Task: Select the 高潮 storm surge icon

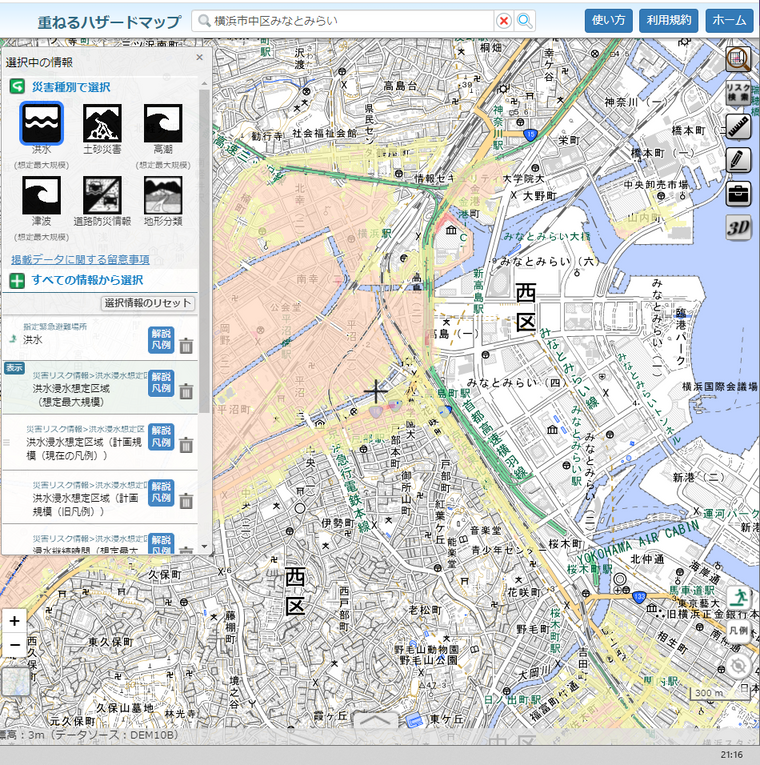Action: (x=163, y=123)
